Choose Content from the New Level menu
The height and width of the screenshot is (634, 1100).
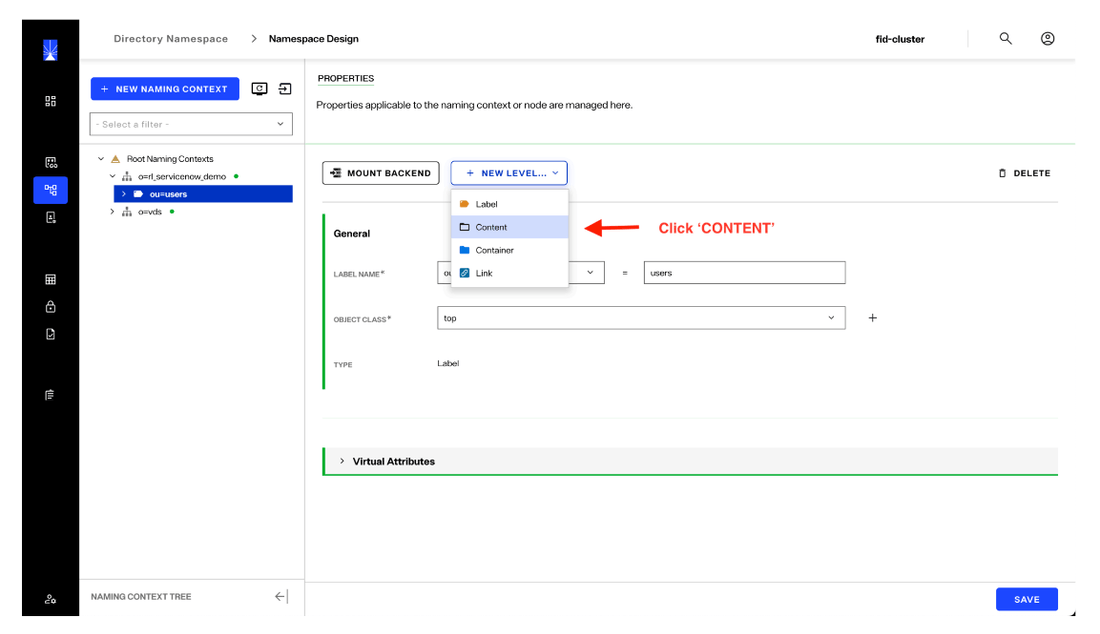click(x=509, y=227)
